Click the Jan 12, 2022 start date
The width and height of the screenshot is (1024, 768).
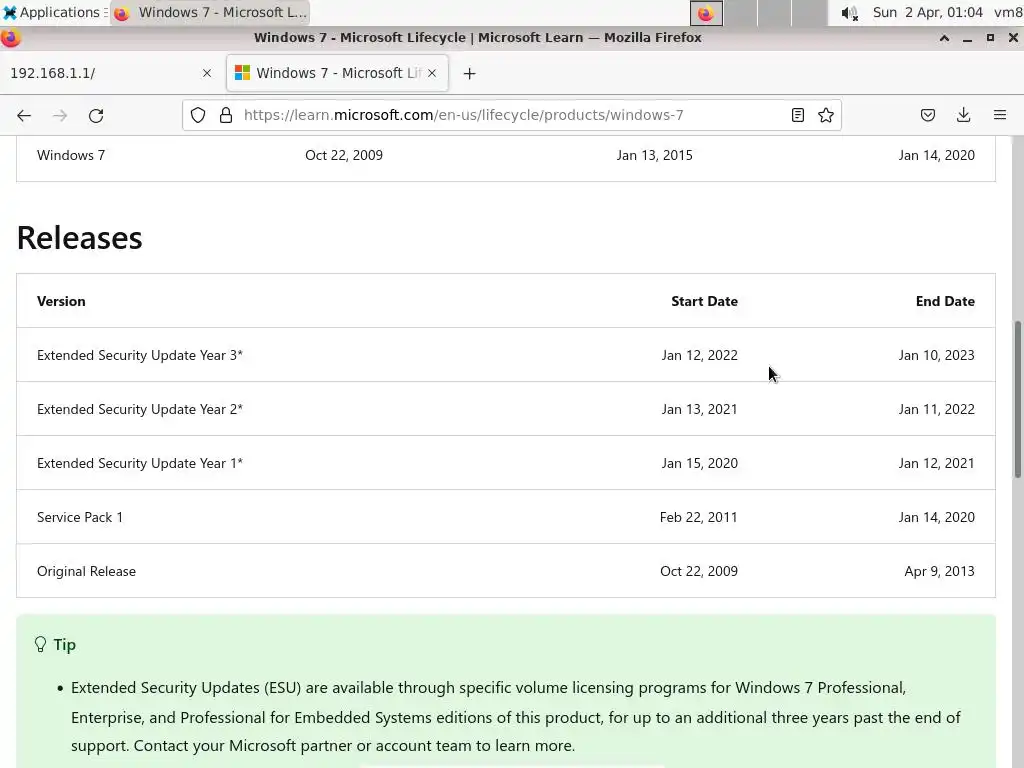pos(699,355)
